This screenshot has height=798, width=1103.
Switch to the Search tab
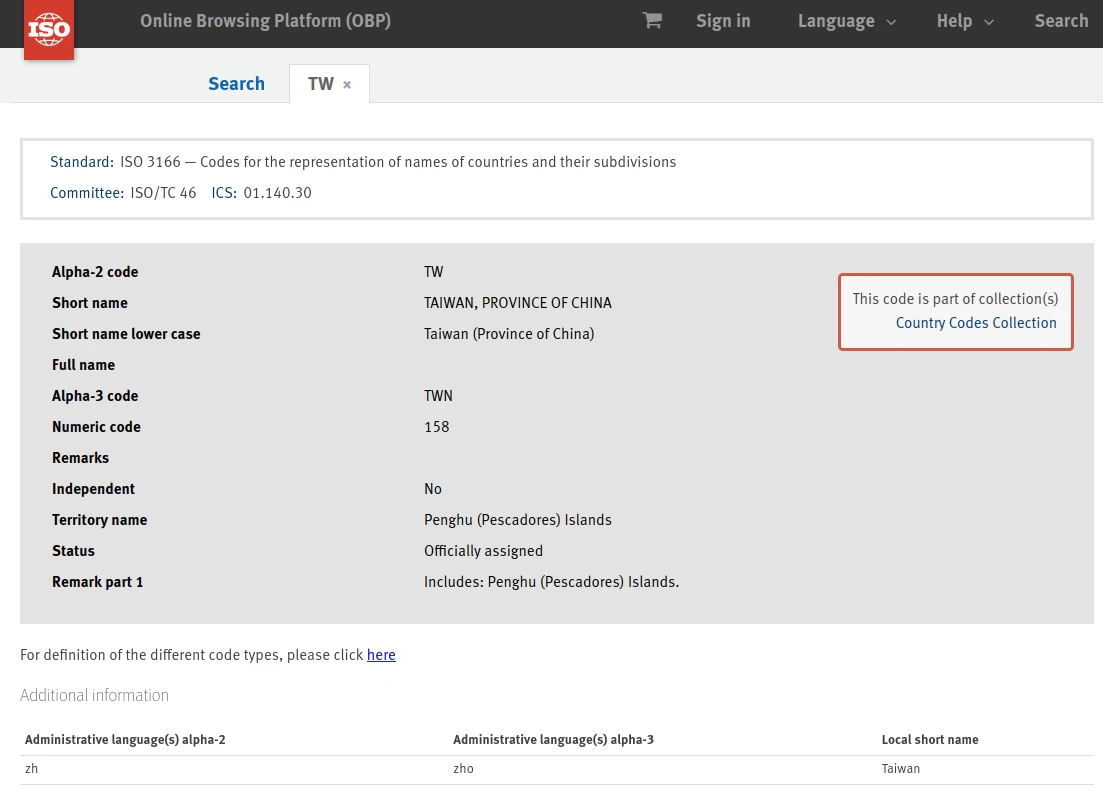[236, 84]
